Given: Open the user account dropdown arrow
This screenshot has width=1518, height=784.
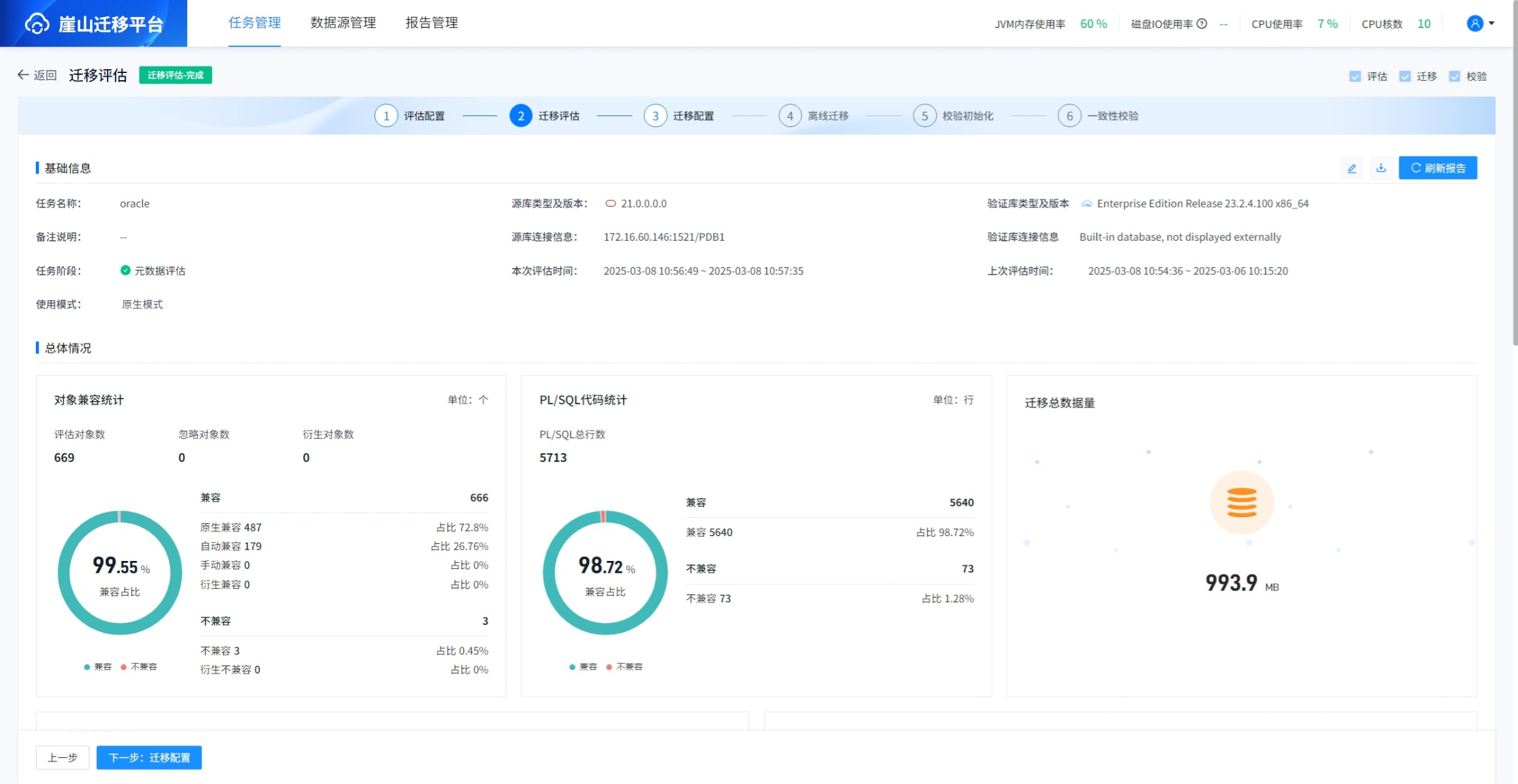Looking at the screenshot, I should click(x=1491, y=23).
